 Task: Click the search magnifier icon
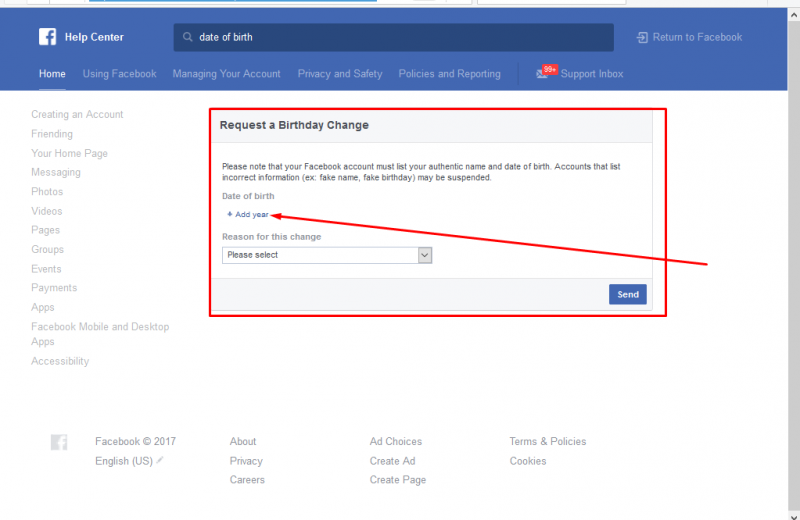(x=188, y=37)
